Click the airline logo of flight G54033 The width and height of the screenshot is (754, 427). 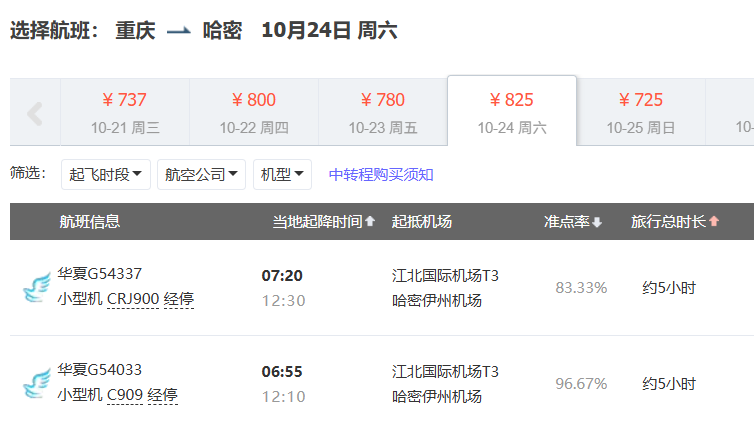[x=37, y=383]
